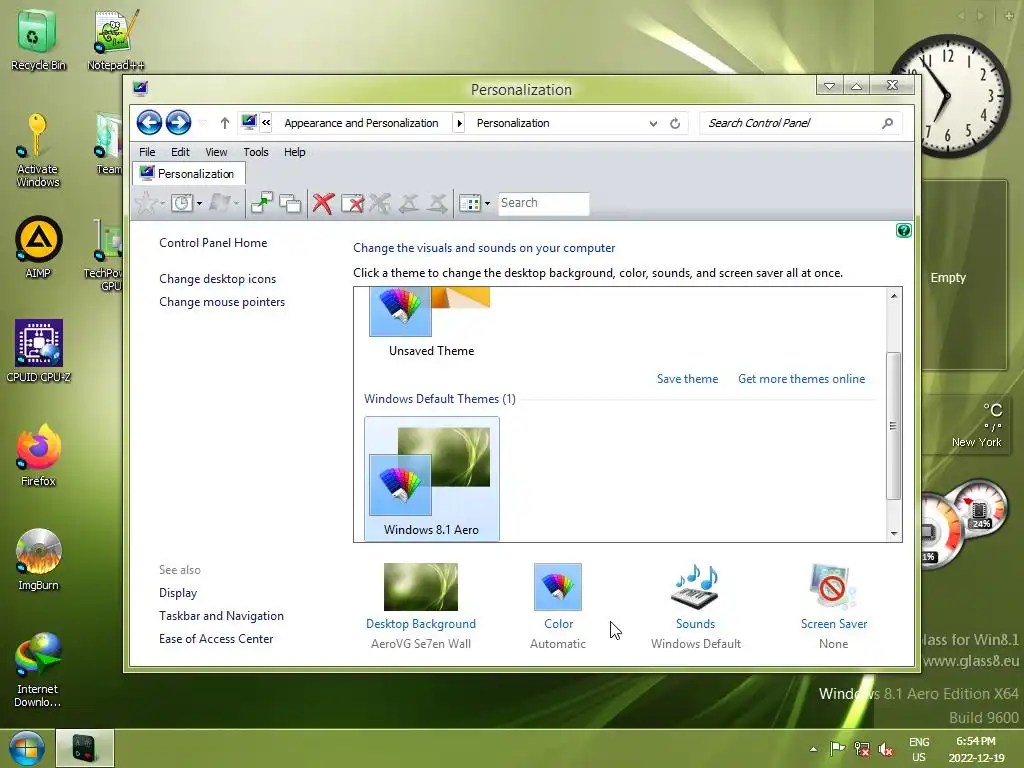Open the Desktop Background settings

click(421, 587)
